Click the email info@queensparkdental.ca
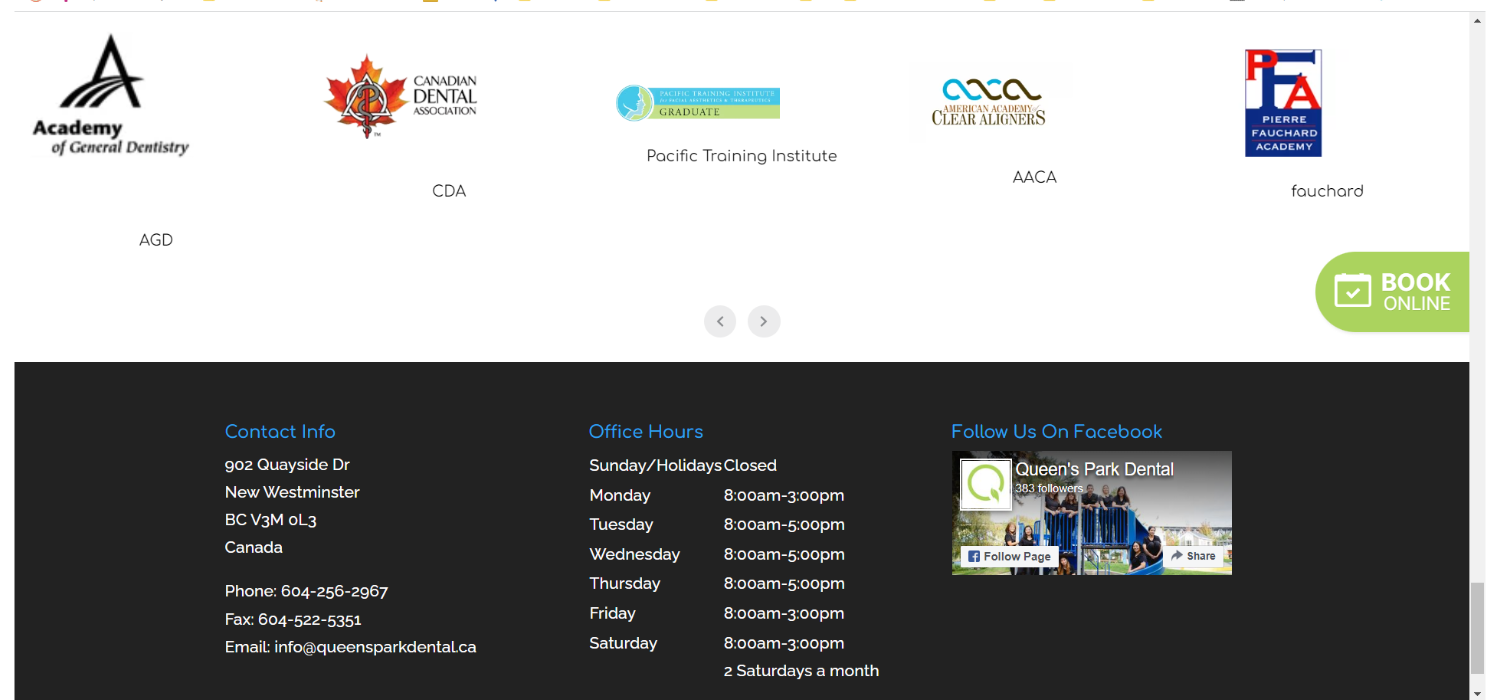Viewport: 1500px width, 700px height. [x=375, y=647]
